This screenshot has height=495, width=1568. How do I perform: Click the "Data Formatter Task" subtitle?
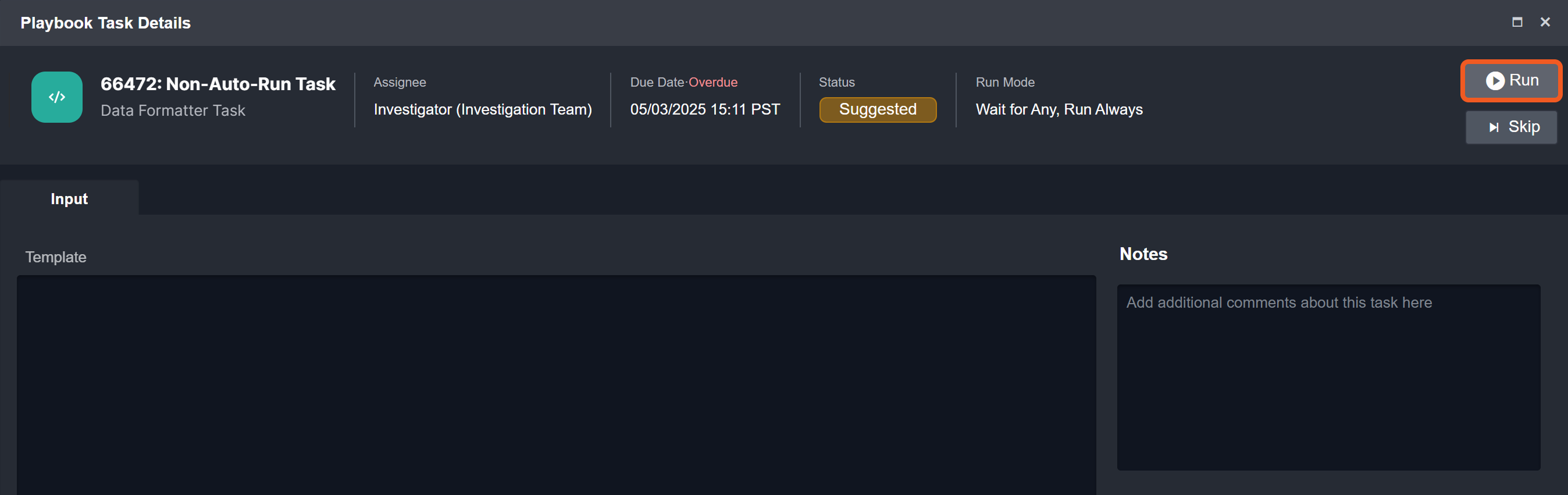(x=173, y=111)
